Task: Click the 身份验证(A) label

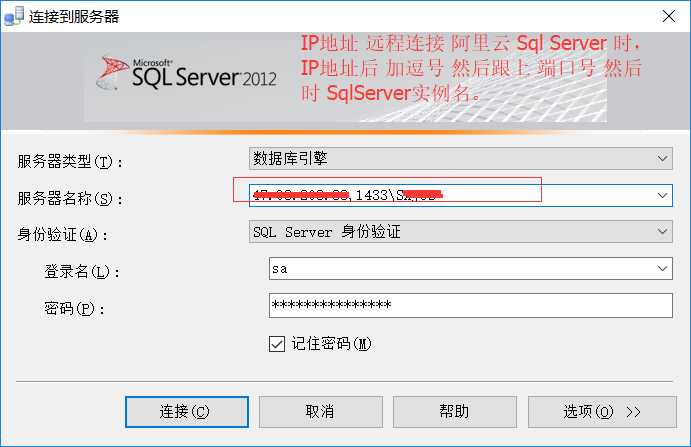Action: click(63, 235)
